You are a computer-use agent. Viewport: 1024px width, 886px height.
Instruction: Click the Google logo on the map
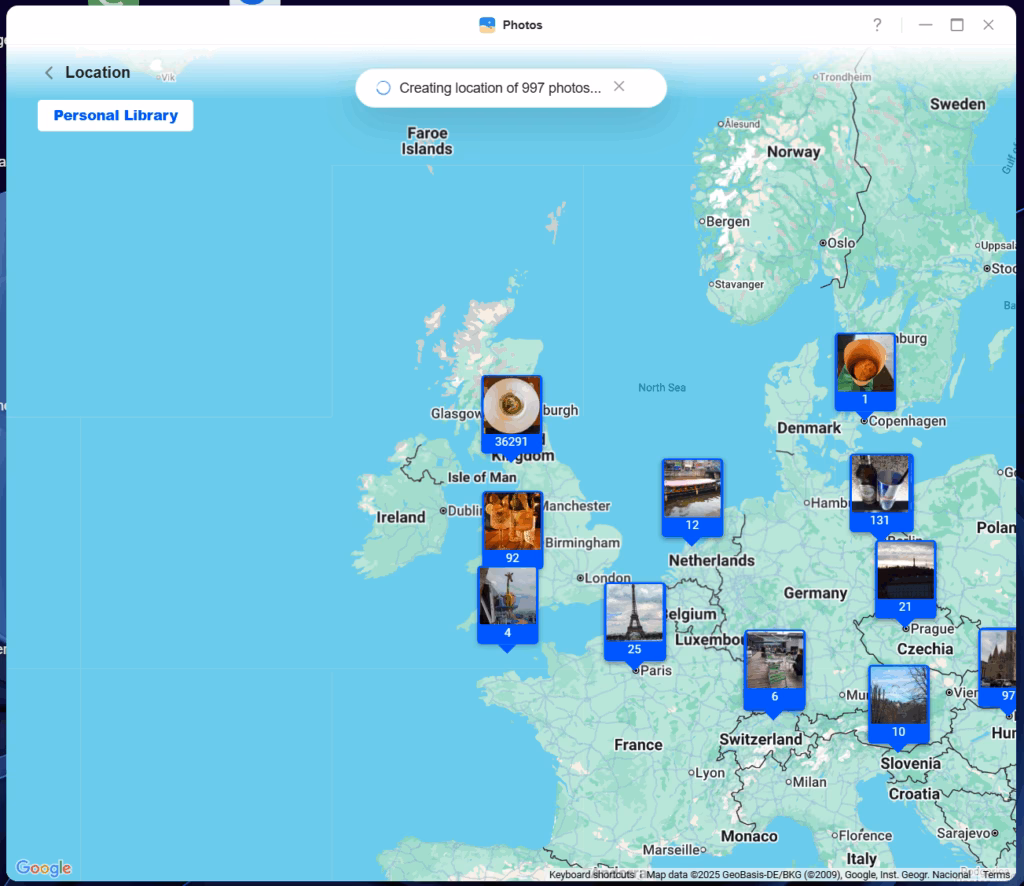(x=43, y=868)
